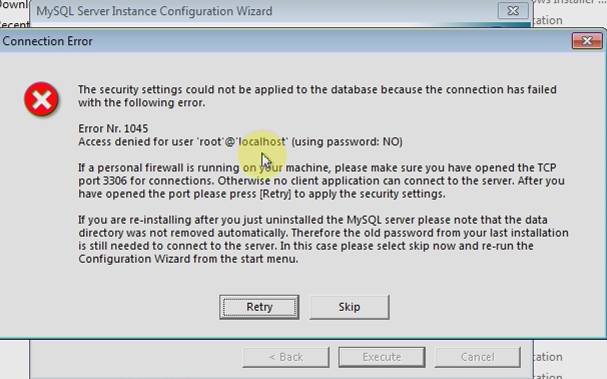The image size is (607, 379).
Task: Click 'The security settings could not be applied' line
Action: pos(317,89)
